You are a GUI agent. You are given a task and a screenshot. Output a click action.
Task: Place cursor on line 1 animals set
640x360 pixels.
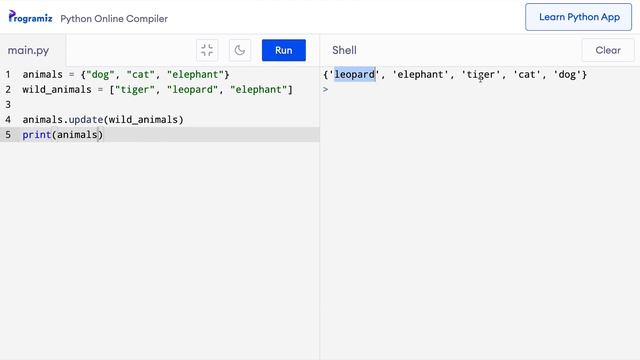(x=126, y=75)
